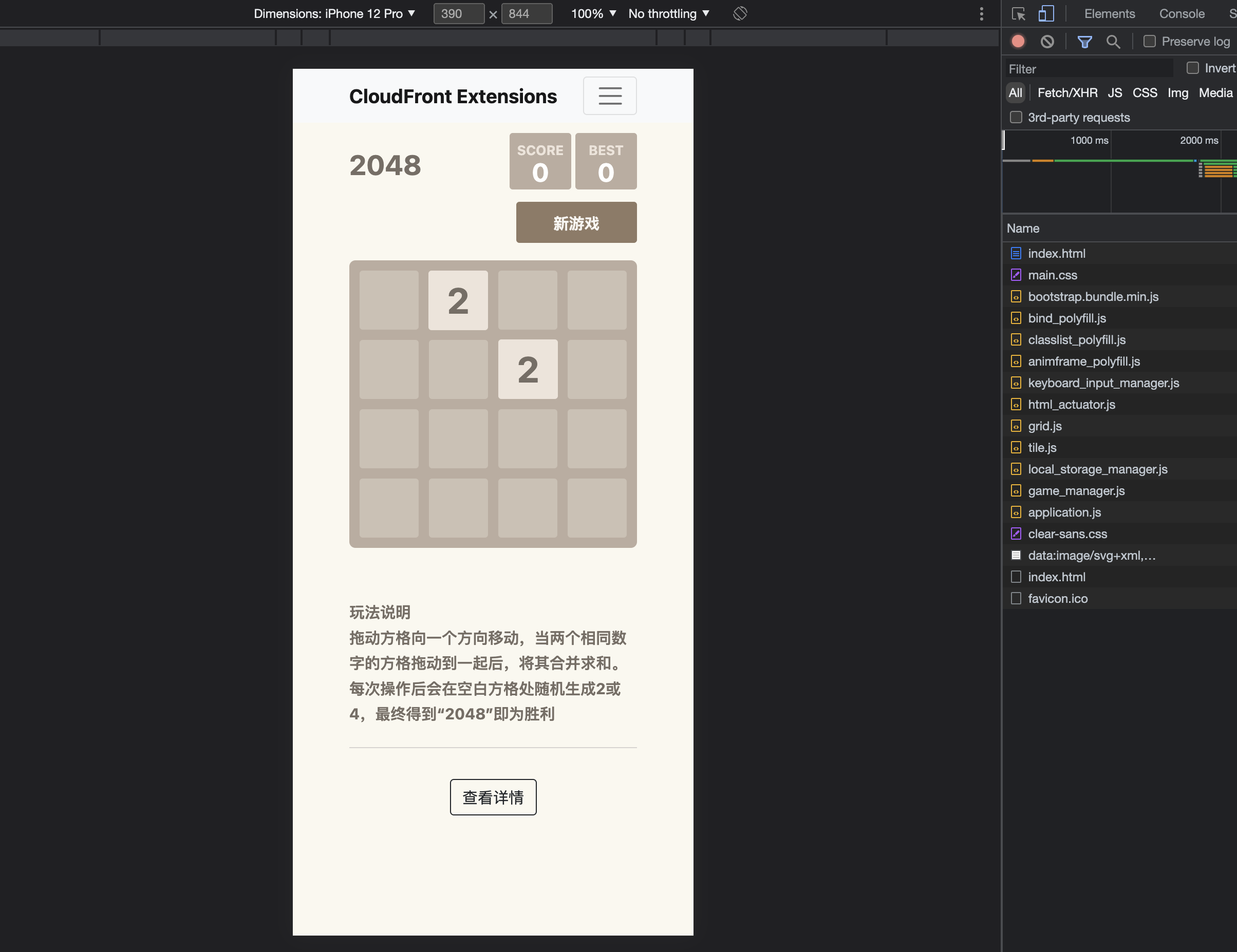
Task: Click the network timeline overview at 1000 ms
Action: [1089, 140]
